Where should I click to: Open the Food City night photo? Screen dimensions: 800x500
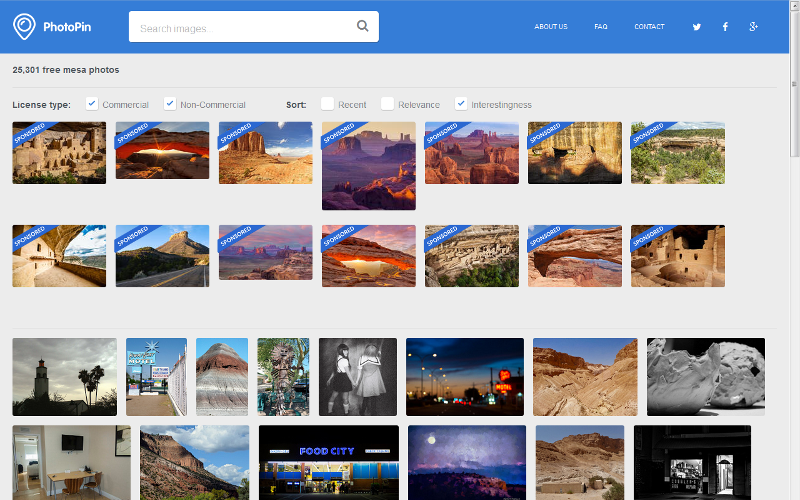[328, 462]
